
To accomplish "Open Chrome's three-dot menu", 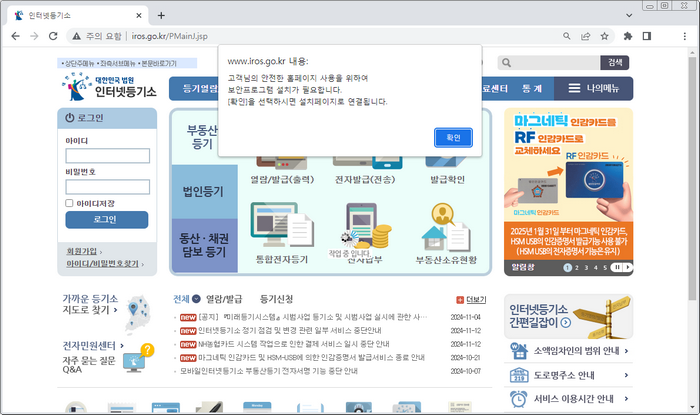I will (684, 36).
